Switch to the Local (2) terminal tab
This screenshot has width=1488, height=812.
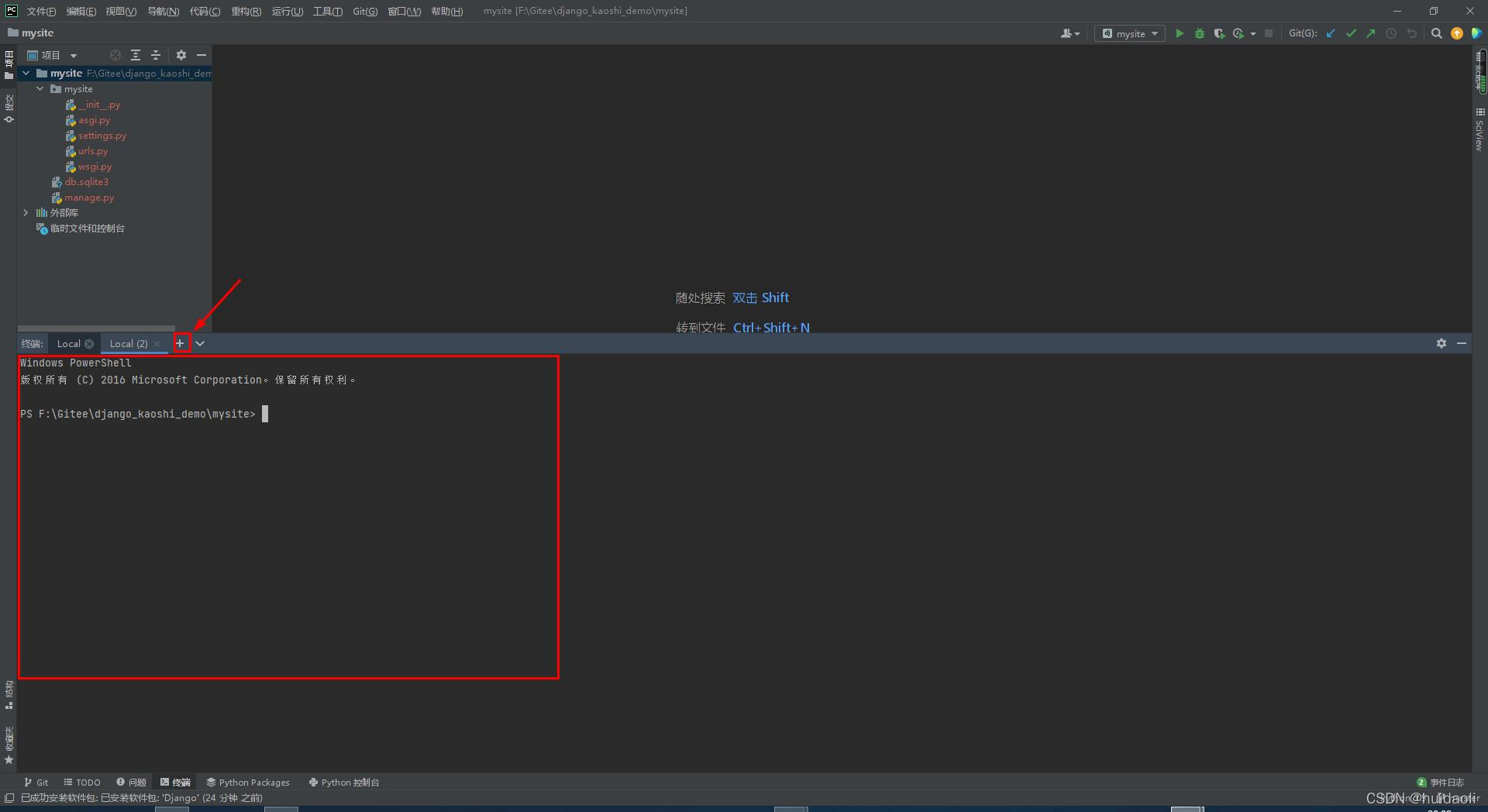[x=129, y=344]
